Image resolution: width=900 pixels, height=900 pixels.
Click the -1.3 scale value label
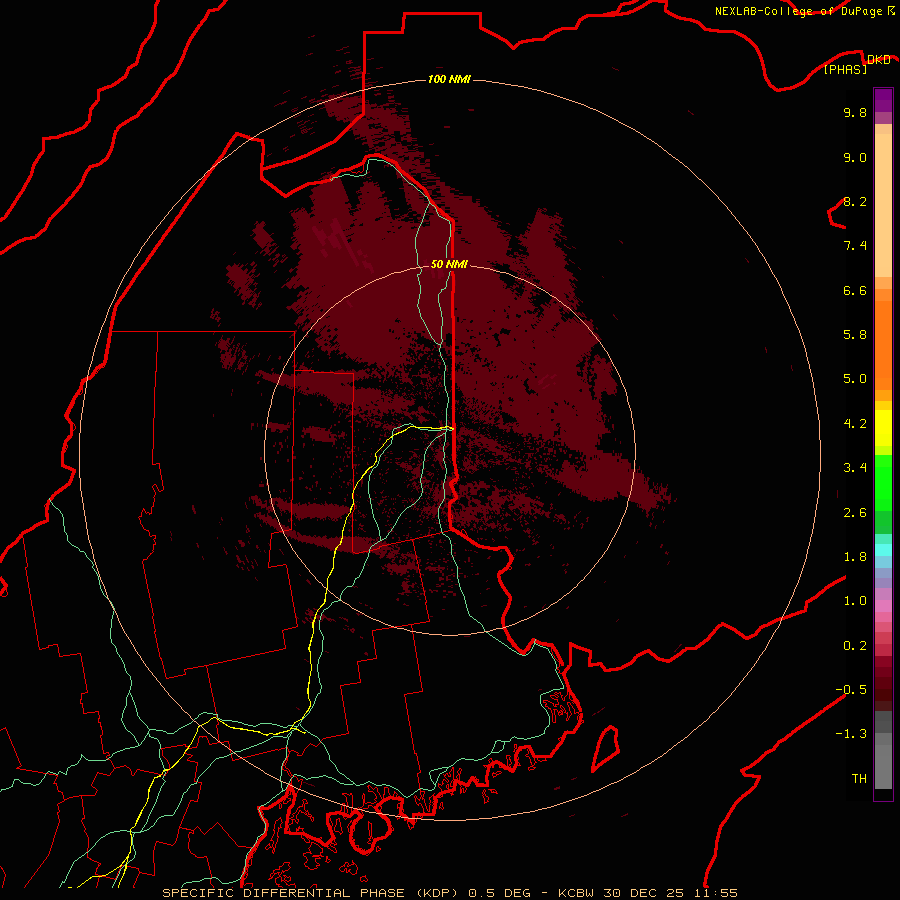click(851, 734)
